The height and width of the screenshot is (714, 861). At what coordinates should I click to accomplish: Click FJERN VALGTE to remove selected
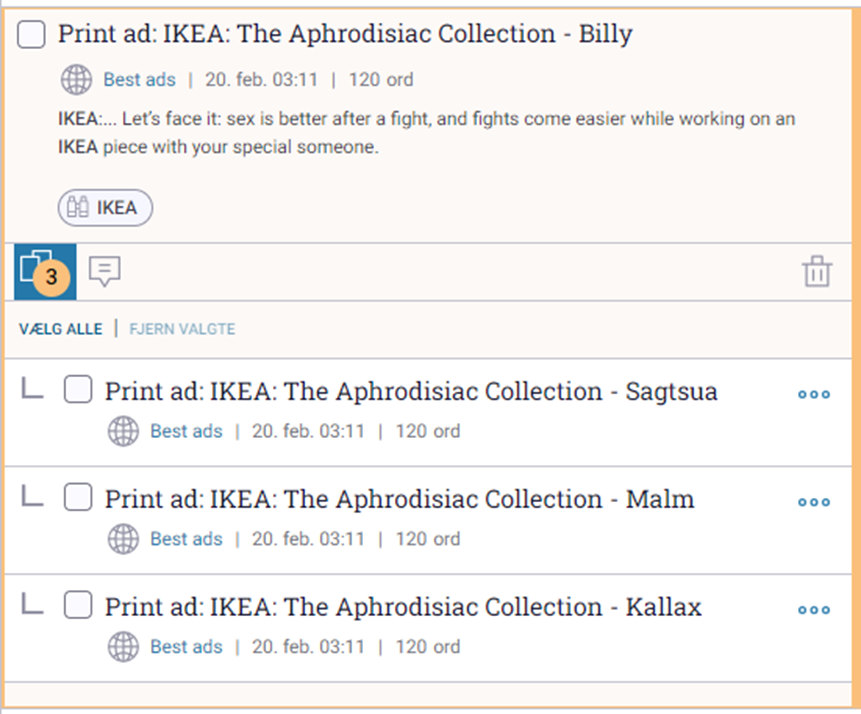click(182, 329)
